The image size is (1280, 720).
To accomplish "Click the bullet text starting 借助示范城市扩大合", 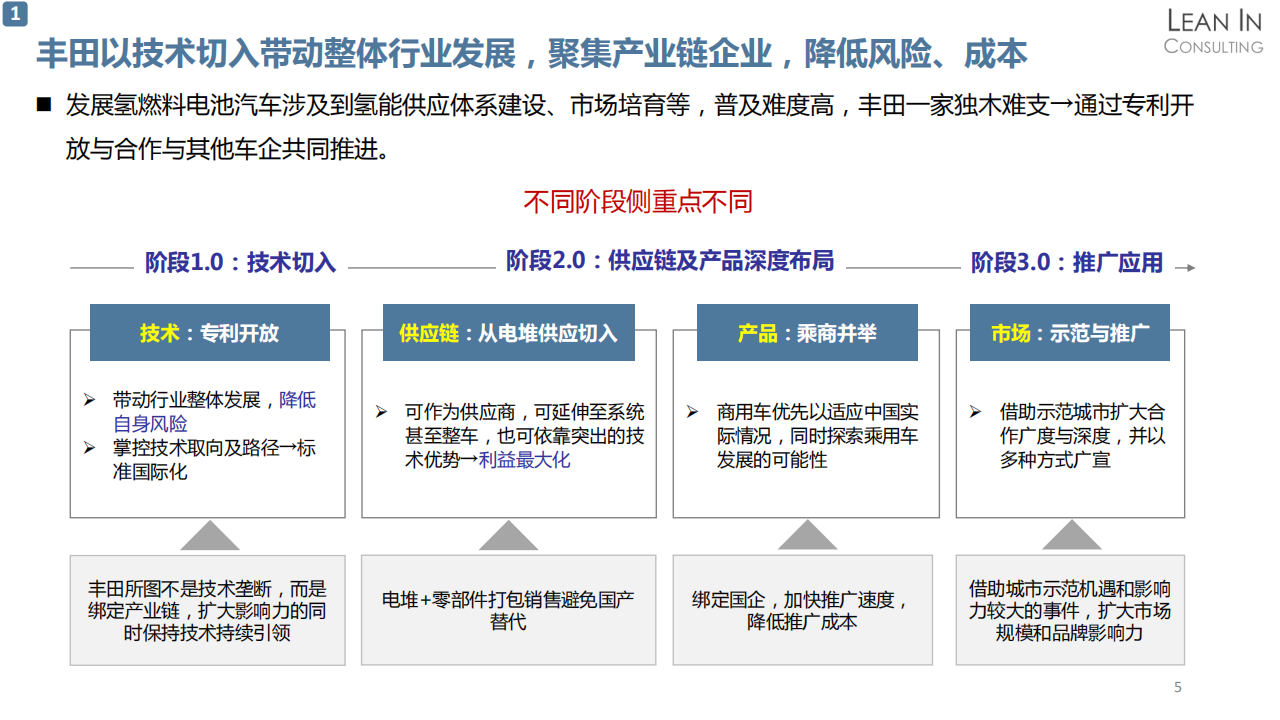I will click(1082, 436).
